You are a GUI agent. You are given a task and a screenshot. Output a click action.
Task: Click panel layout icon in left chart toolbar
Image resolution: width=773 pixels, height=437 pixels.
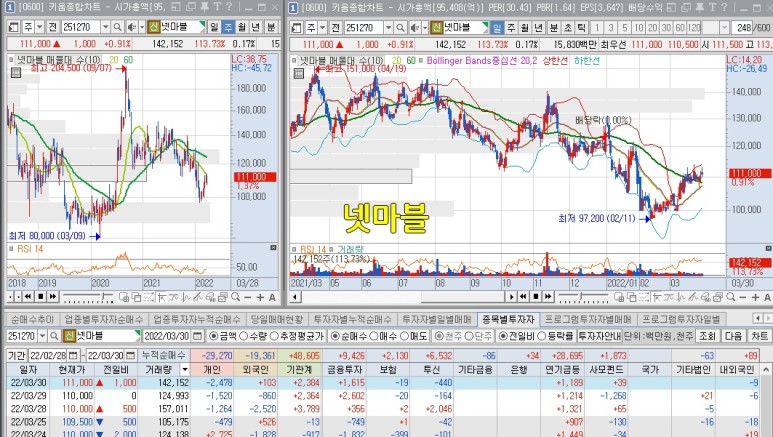(x=13, y=27)
